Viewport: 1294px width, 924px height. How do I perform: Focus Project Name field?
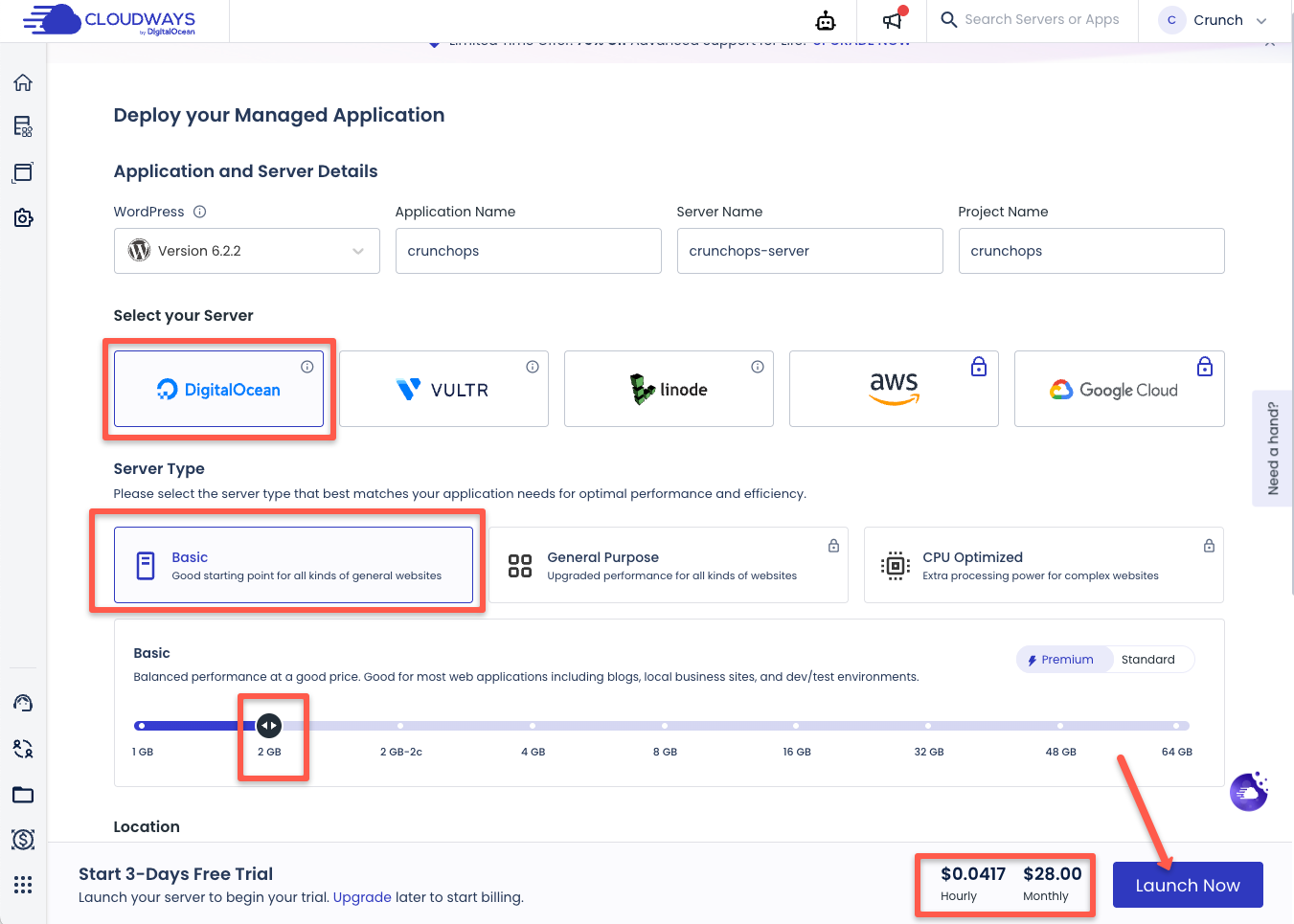(x=1092, y=251)
